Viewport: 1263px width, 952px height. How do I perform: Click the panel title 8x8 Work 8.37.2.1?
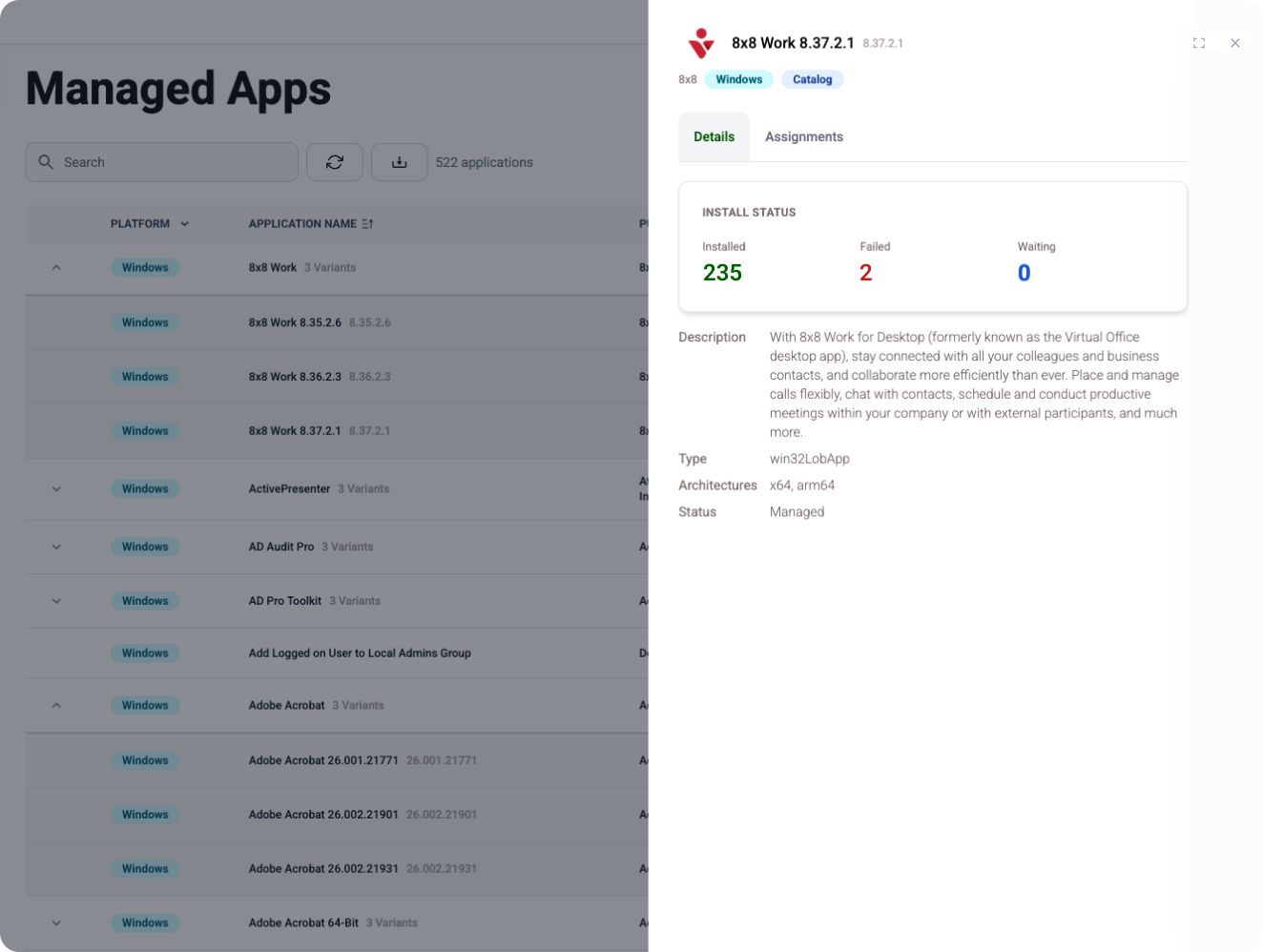793,43
